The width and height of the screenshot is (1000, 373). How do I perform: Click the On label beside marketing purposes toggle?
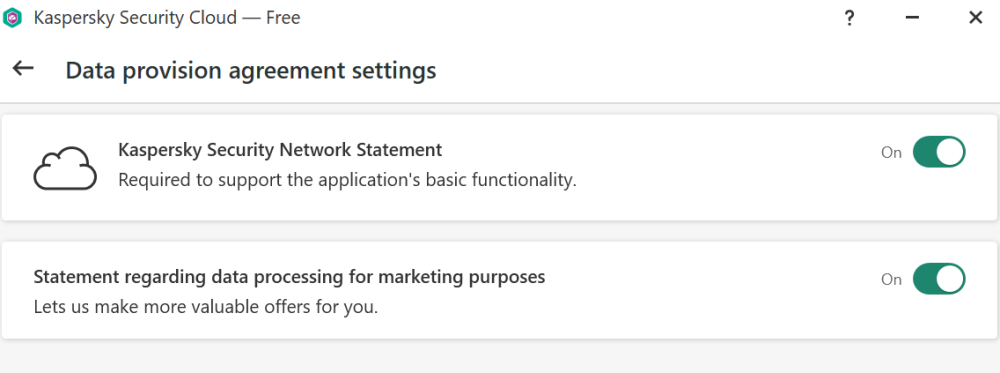pos(891,279)
